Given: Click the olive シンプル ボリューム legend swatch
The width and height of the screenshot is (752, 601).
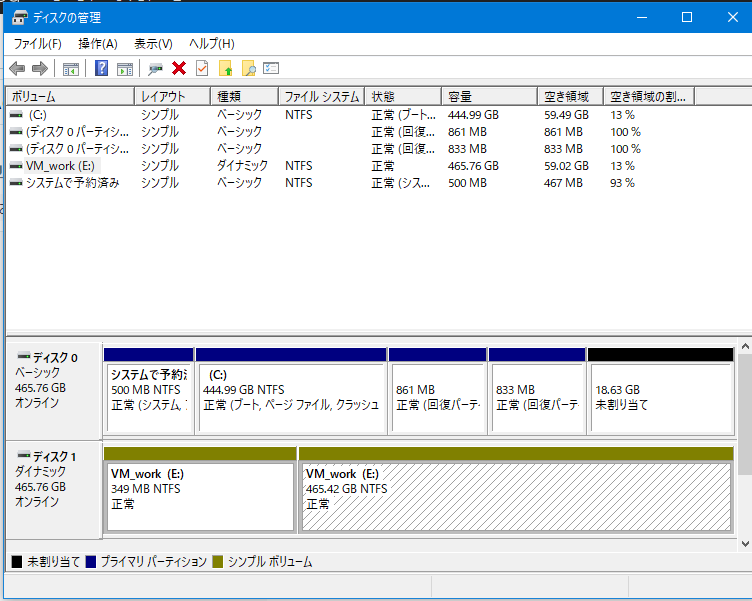Looking at the screenshot, I should pos(218,562).
